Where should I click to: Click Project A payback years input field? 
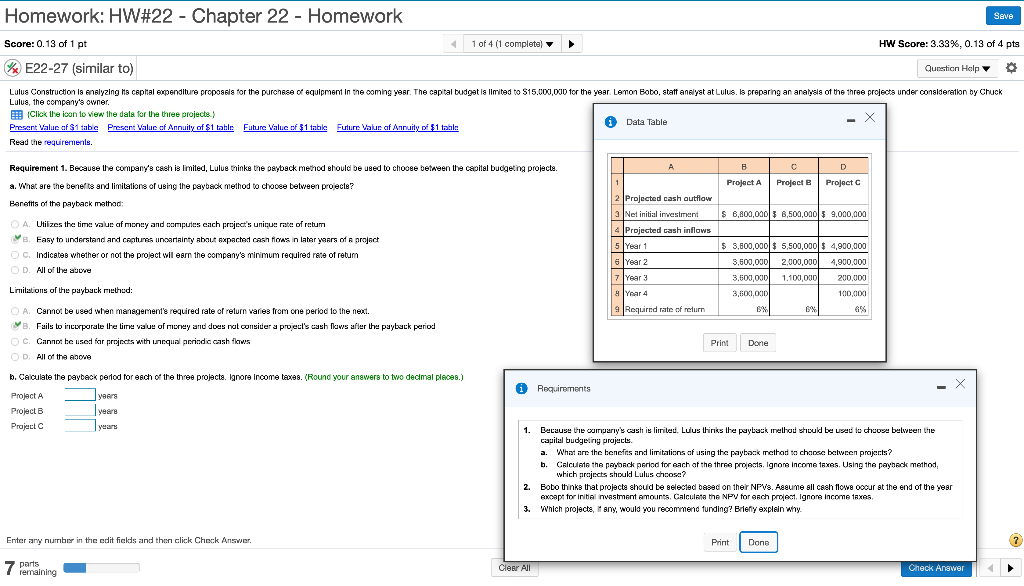click(80, 395)
